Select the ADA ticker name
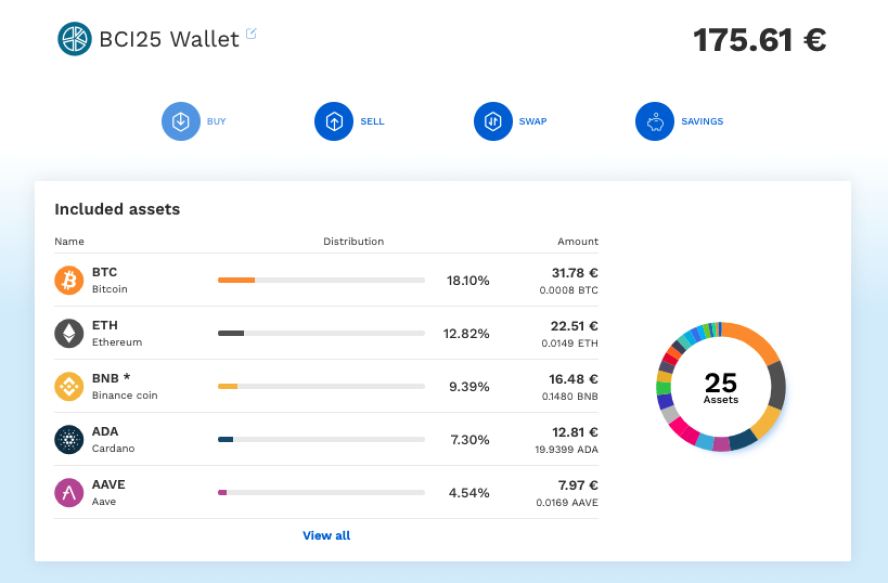The width and height of the screenshot is (888, 583). [105, 431]
